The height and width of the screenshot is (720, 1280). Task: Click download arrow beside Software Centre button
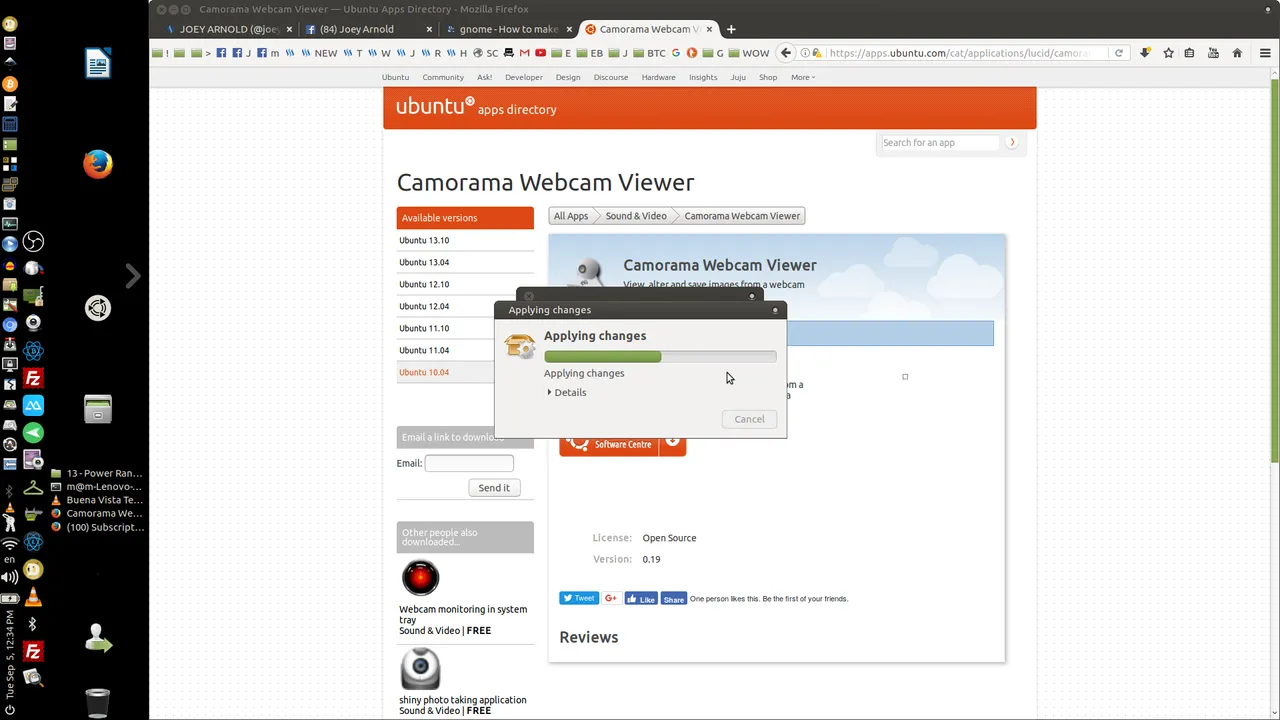point(673,442)
